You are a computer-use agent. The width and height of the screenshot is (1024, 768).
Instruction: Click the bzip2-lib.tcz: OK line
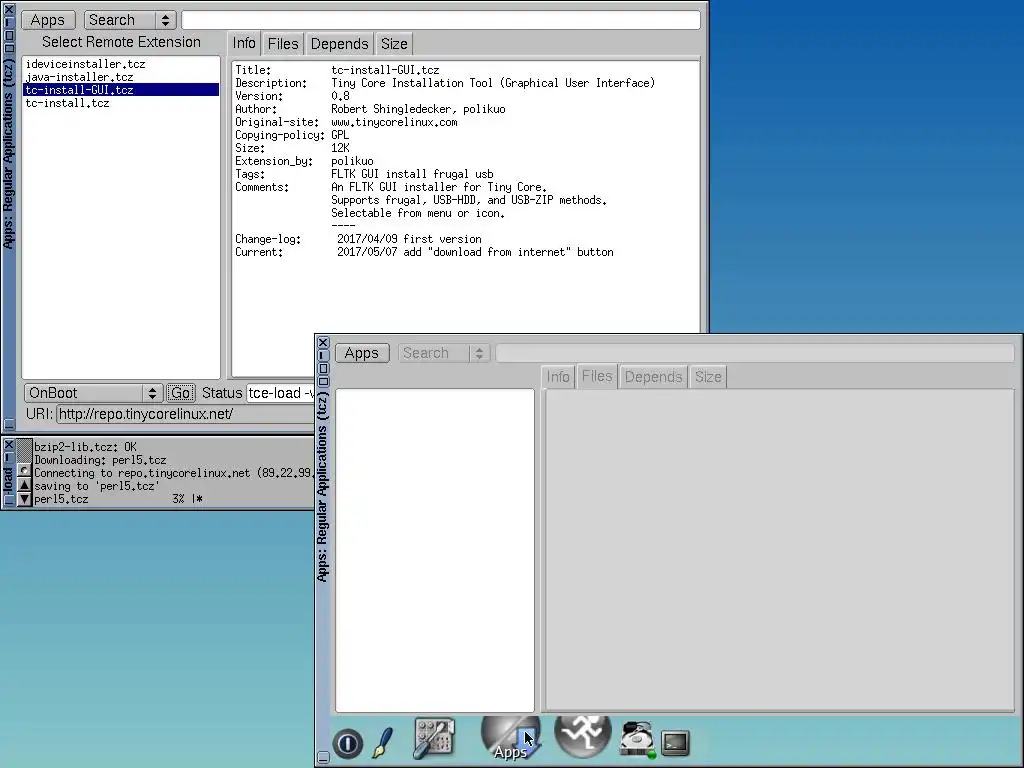86,447
